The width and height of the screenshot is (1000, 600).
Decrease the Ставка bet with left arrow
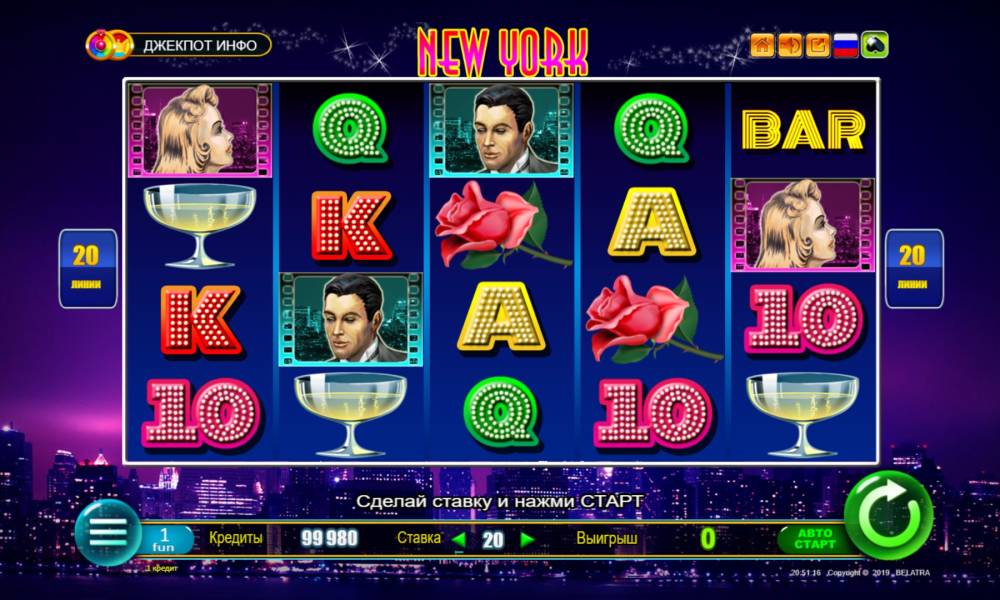tap(459, 540)
